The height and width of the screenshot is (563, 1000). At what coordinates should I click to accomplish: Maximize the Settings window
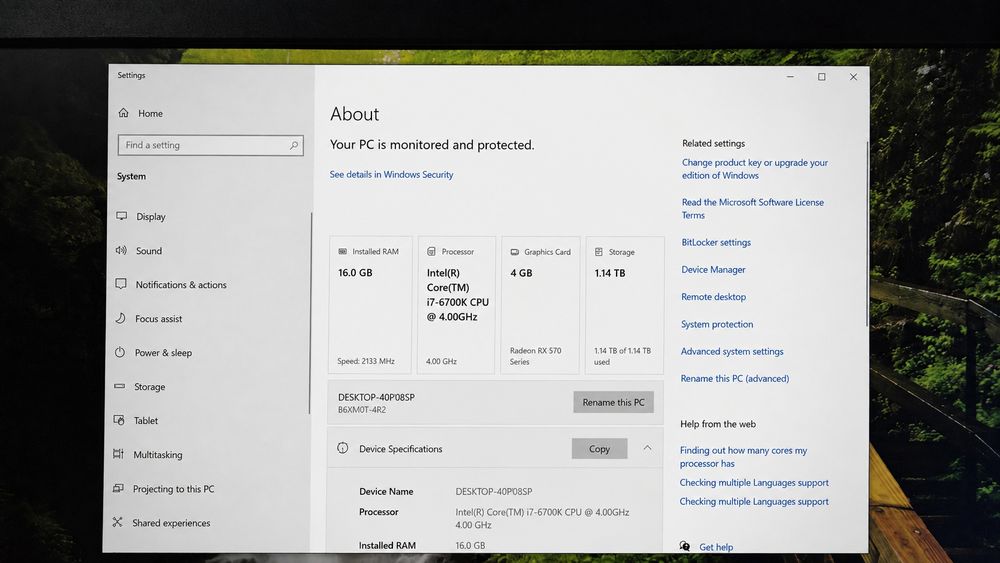821,77
